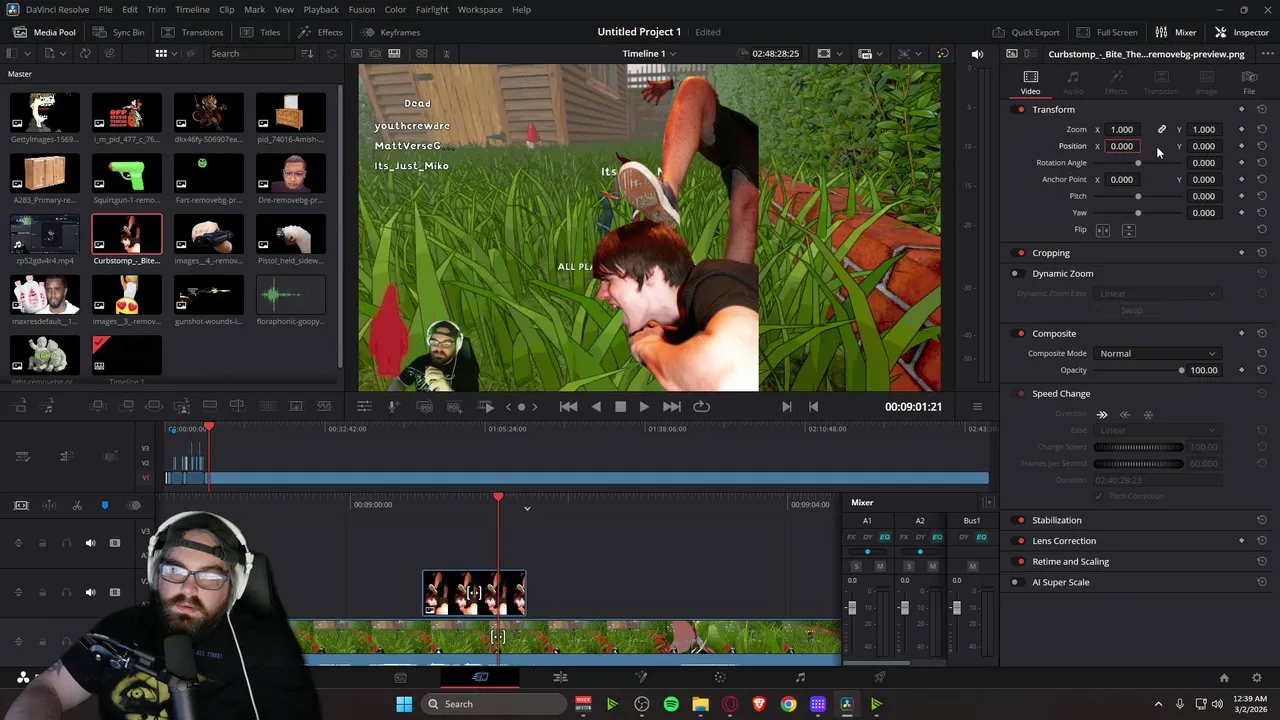Screen dimensions: 1280x720
Task: Select the razor split clip icon
Action: coord(77,505)
